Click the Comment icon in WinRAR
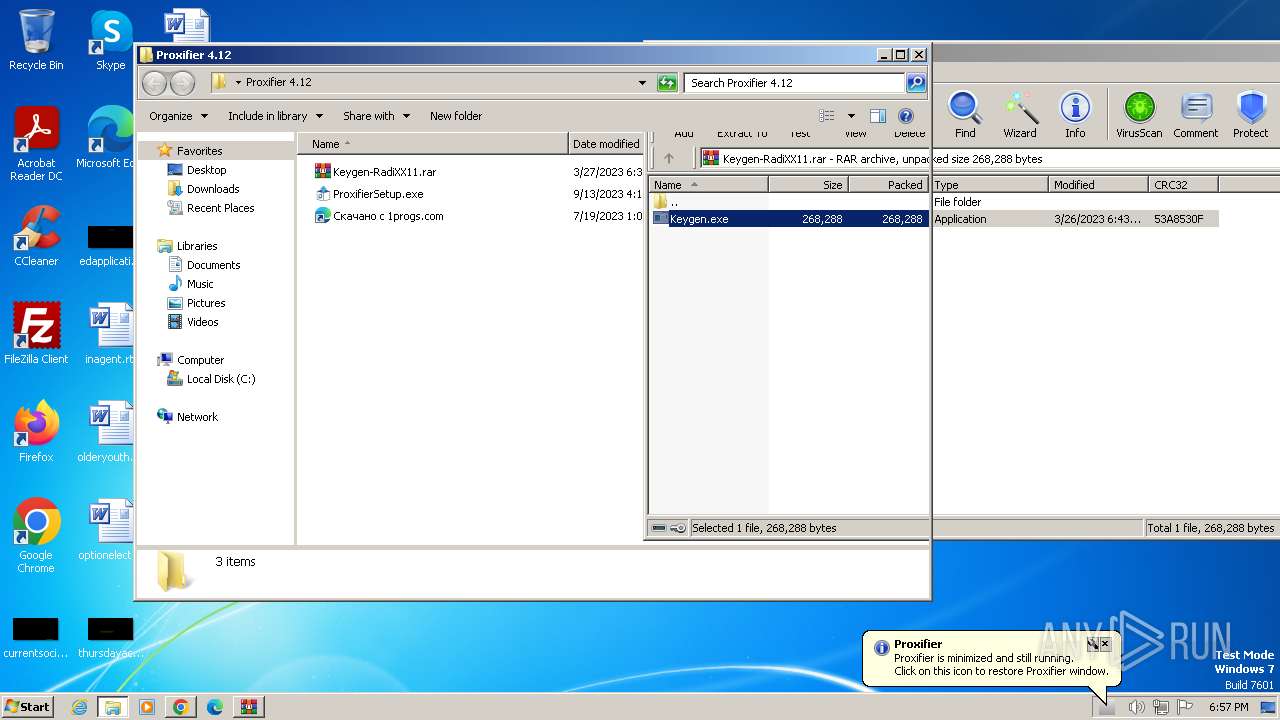This screenshot has width=1280, height=720. coord(1195,115)
